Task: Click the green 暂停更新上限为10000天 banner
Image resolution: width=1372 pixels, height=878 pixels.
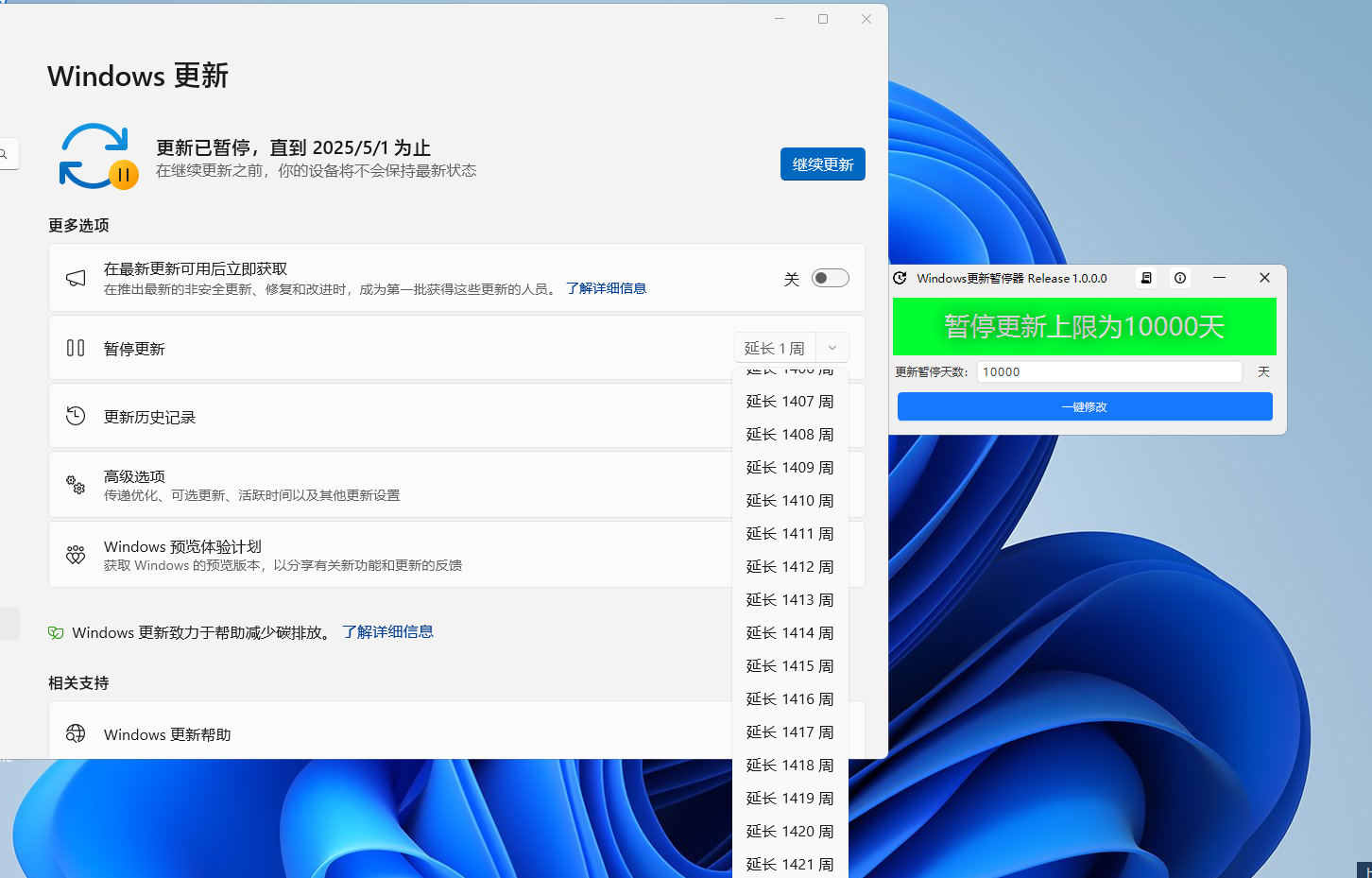Action: (1085, 326)
